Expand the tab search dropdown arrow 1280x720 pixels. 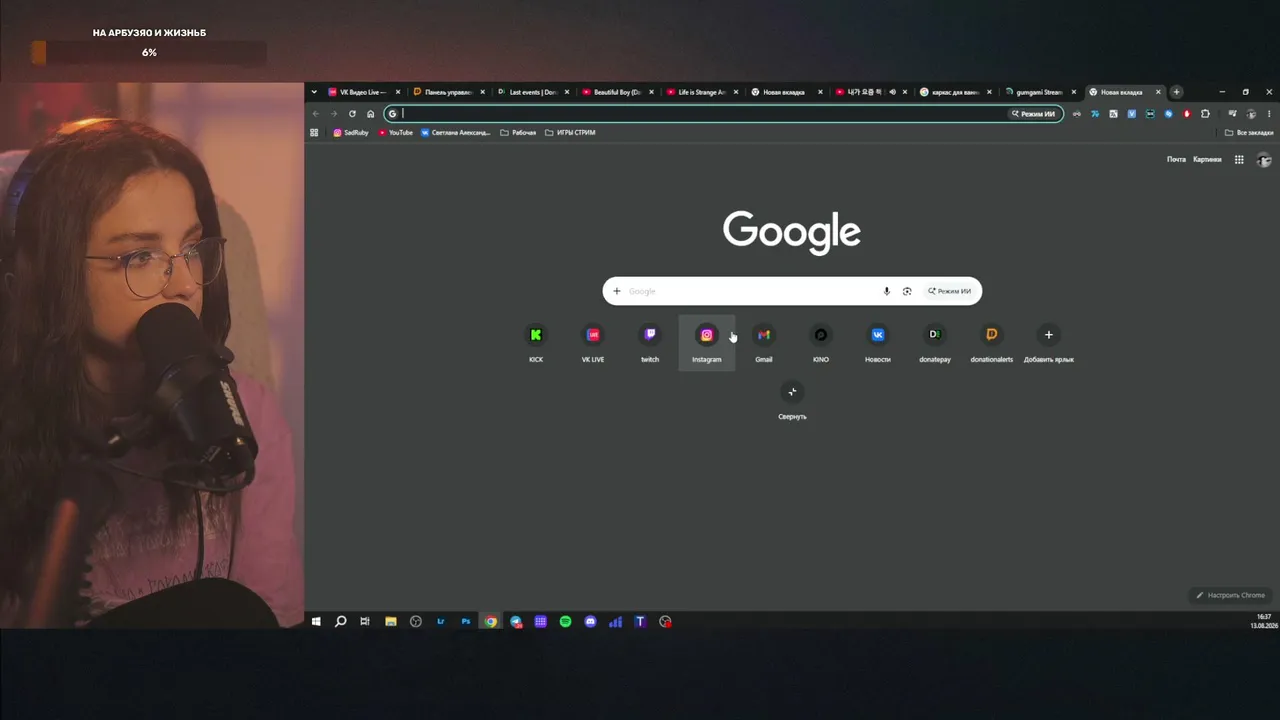[x=314, y=92]
